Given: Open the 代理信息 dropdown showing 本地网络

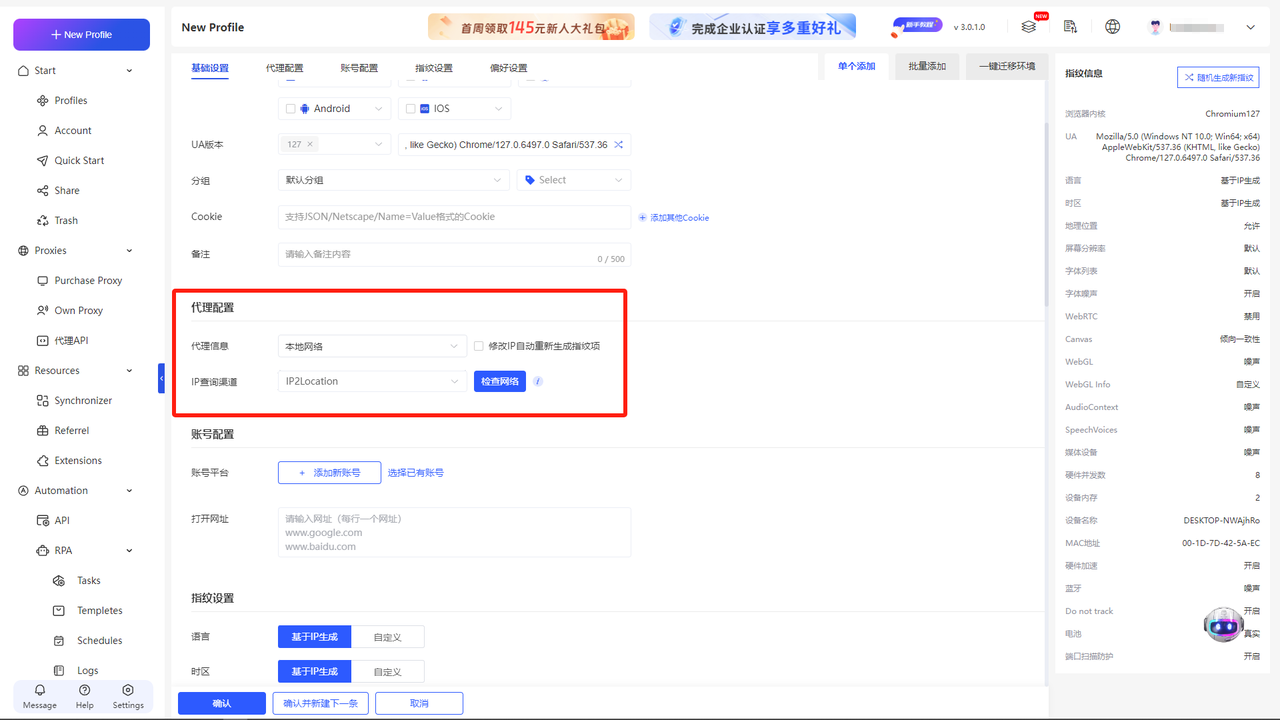Looking at the screenshot, I should point(372,346).
